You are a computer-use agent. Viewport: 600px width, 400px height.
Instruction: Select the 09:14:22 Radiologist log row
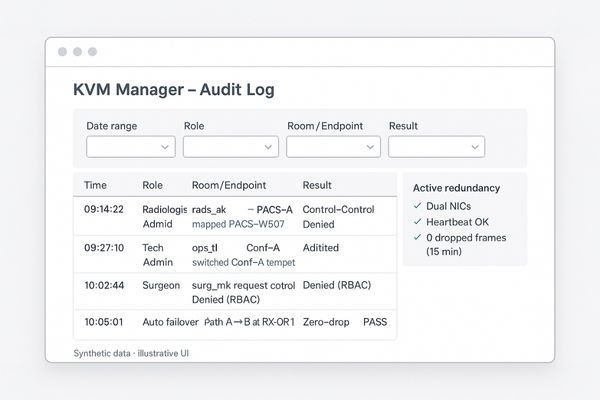[235, 217]
